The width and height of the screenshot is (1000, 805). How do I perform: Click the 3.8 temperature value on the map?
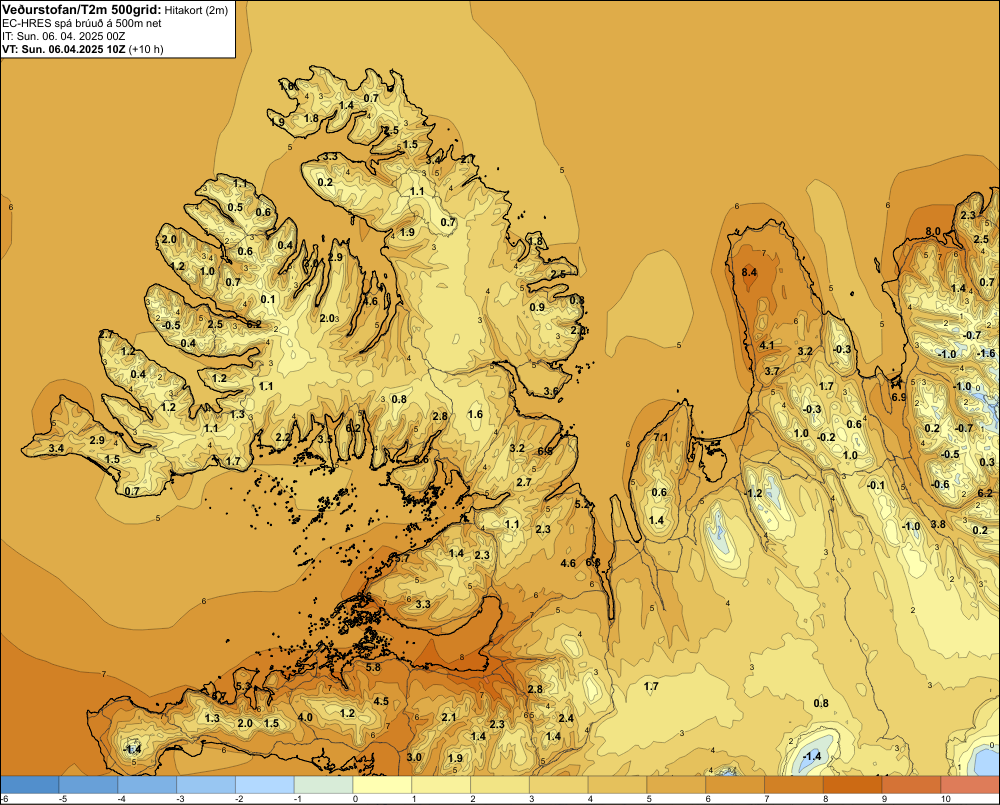point(938,524)
